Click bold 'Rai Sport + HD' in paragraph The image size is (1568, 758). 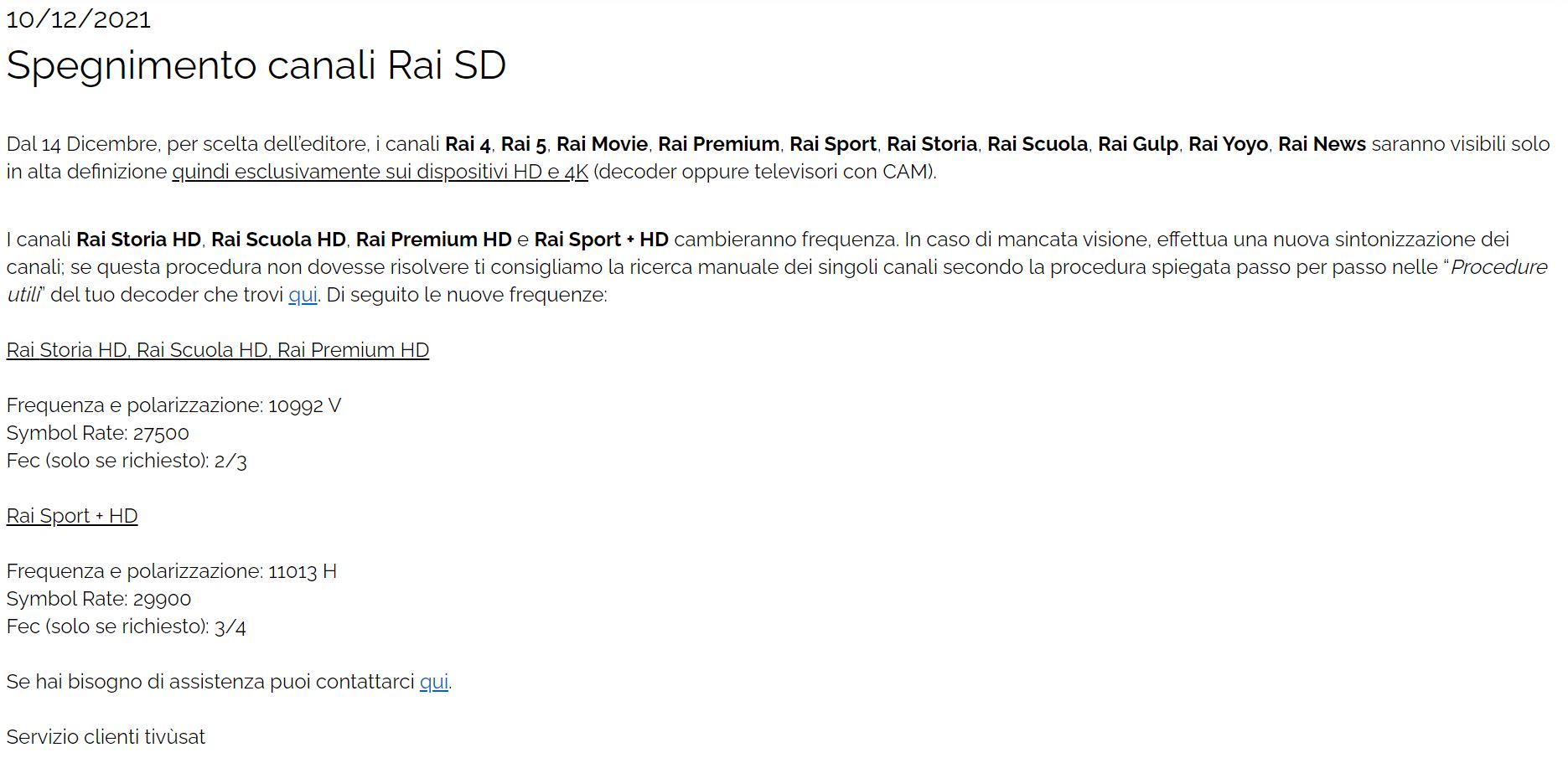[601, 240]
